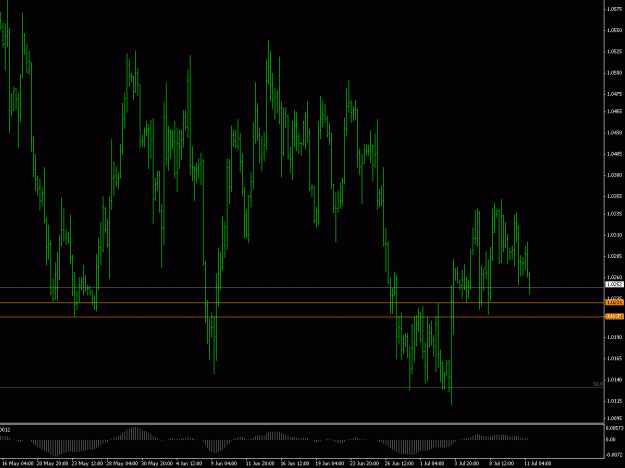Image resolution: width=625 pixels, height=468 pixels.
Task: Click the "19 Jun 04:00" time axis label
Action: coord(330,464)
